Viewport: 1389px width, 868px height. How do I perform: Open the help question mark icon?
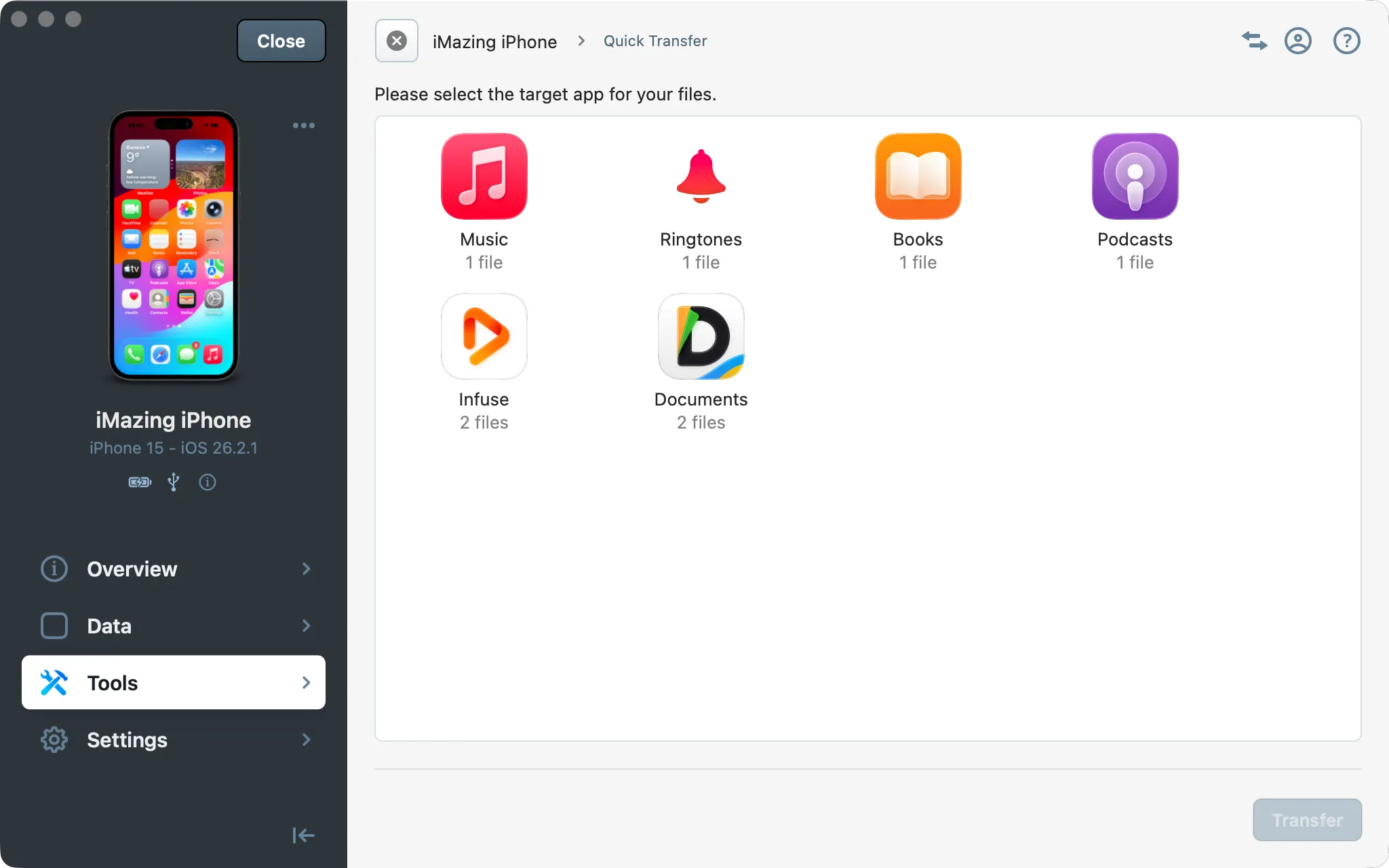[1345, 41]
